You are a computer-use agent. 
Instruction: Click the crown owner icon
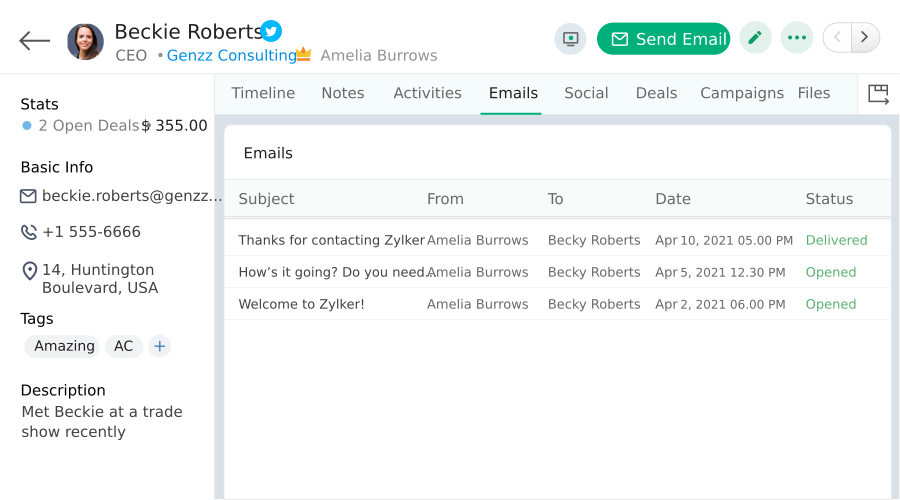click(304, 55)
